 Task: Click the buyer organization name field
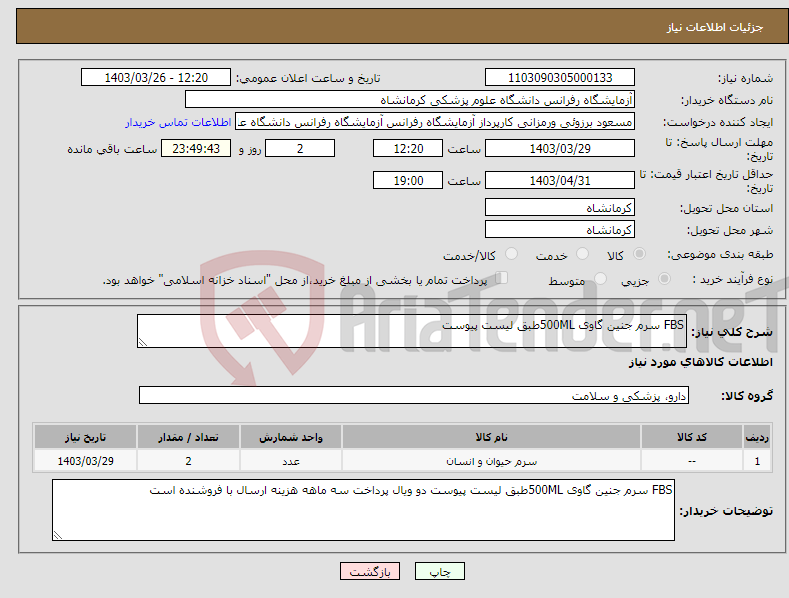(x=410, y=100)
